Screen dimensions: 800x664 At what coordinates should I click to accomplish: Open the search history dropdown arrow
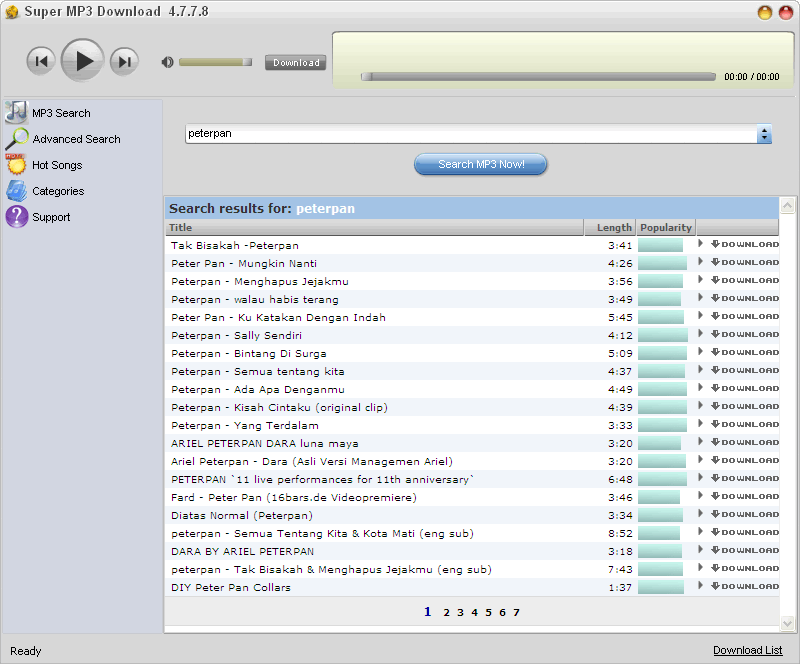[x=764, y=134]
